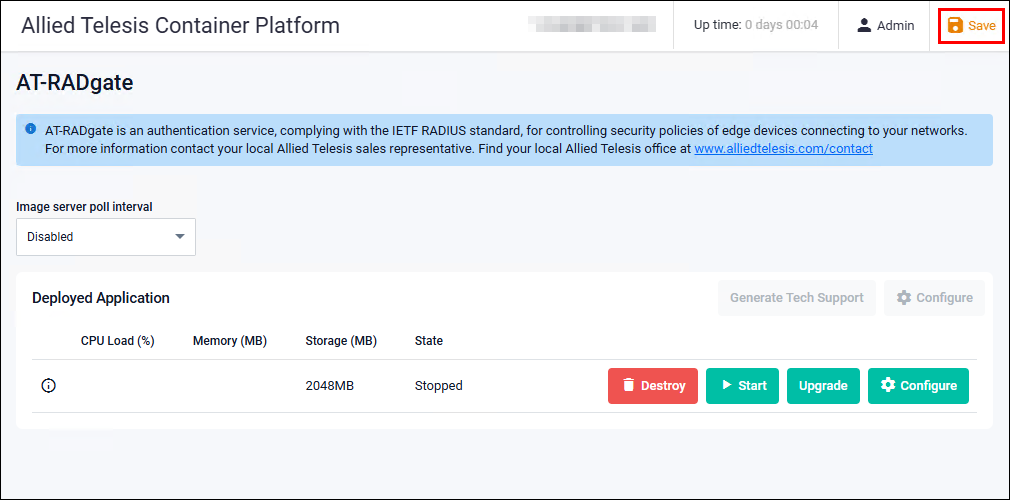Click the Storage (MB) column header
1010x500 pixels.
pyautogui.click(x=341, y=341)
